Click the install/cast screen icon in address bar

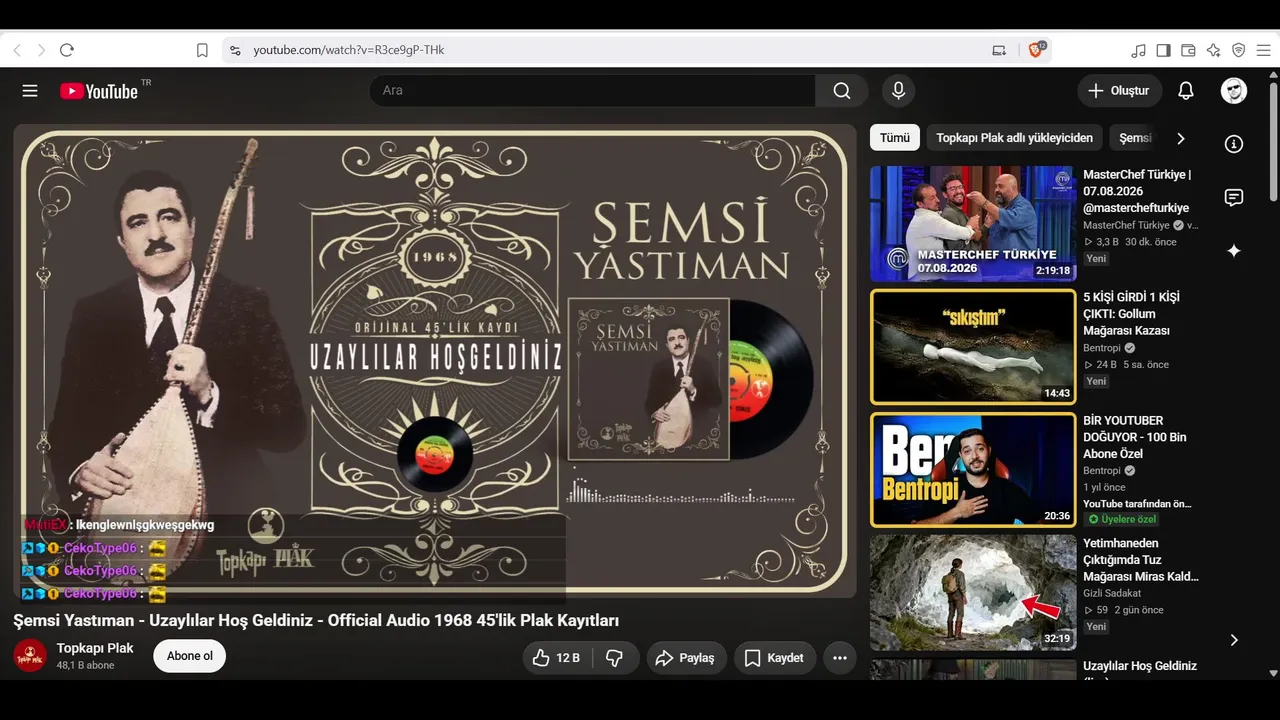[x=999, y=50]
